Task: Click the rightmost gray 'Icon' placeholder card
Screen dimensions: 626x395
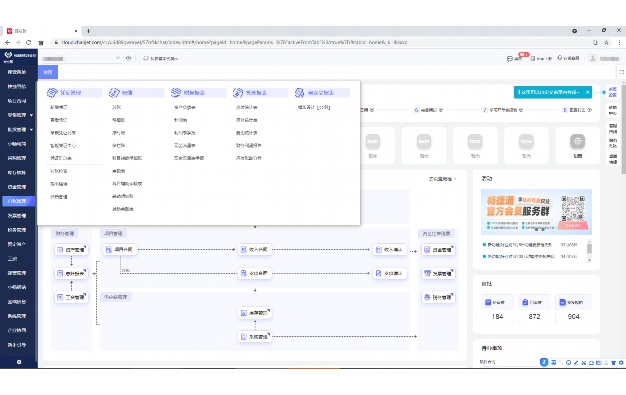Action: click(x=526, y=145)
